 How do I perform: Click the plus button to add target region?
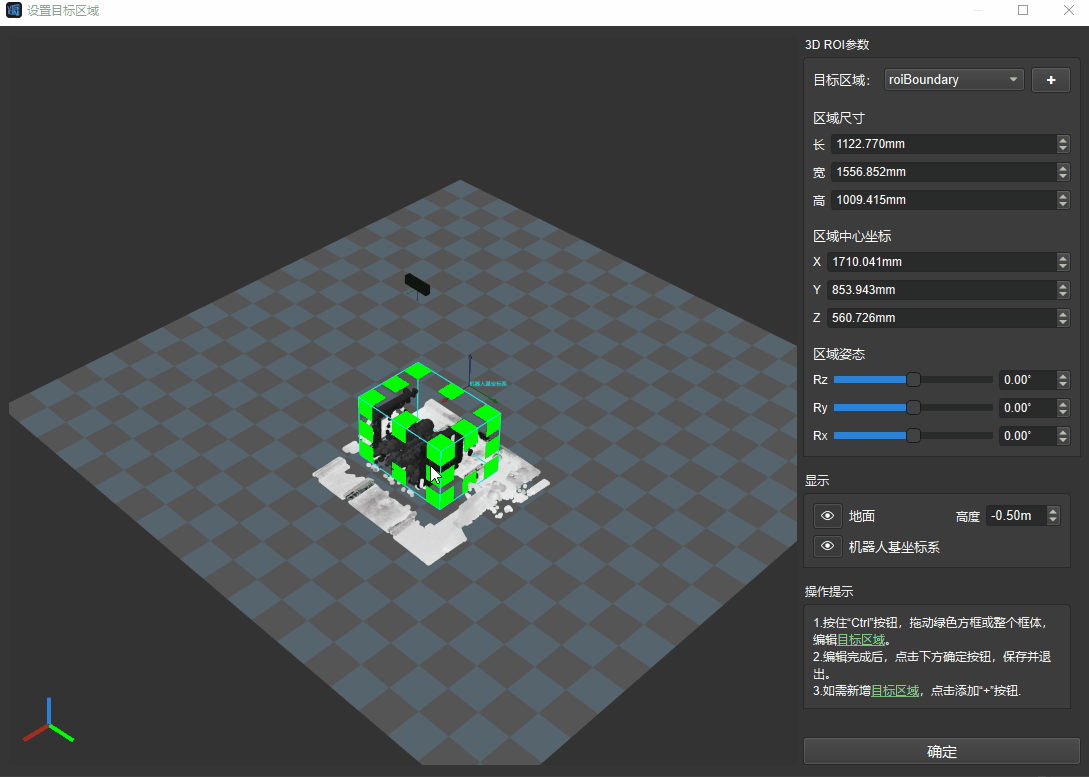coord(1050,80)
